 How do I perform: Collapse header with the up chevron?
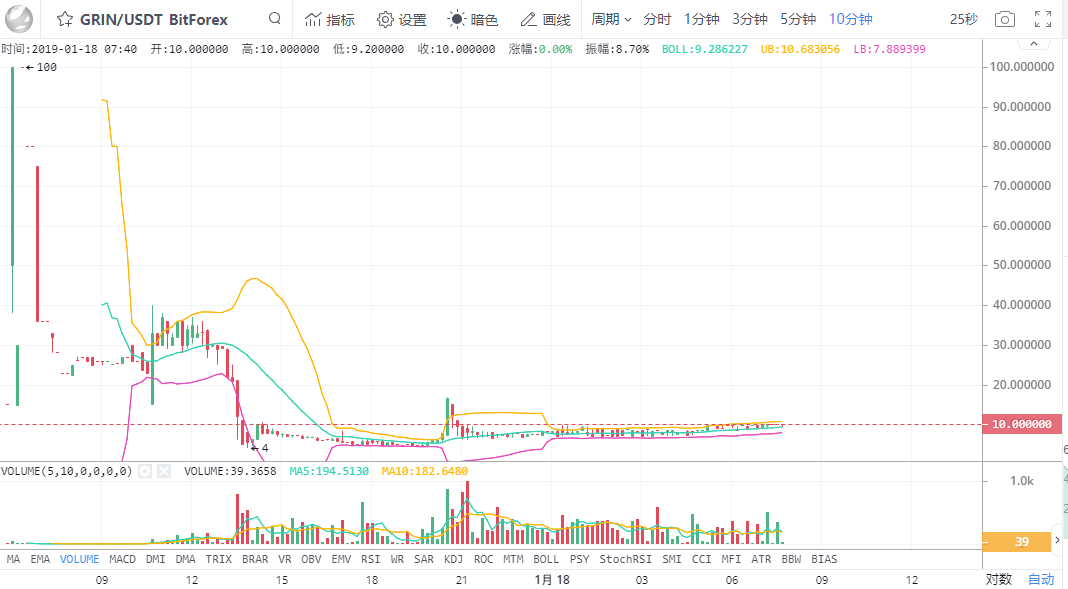pos(1034,44)
